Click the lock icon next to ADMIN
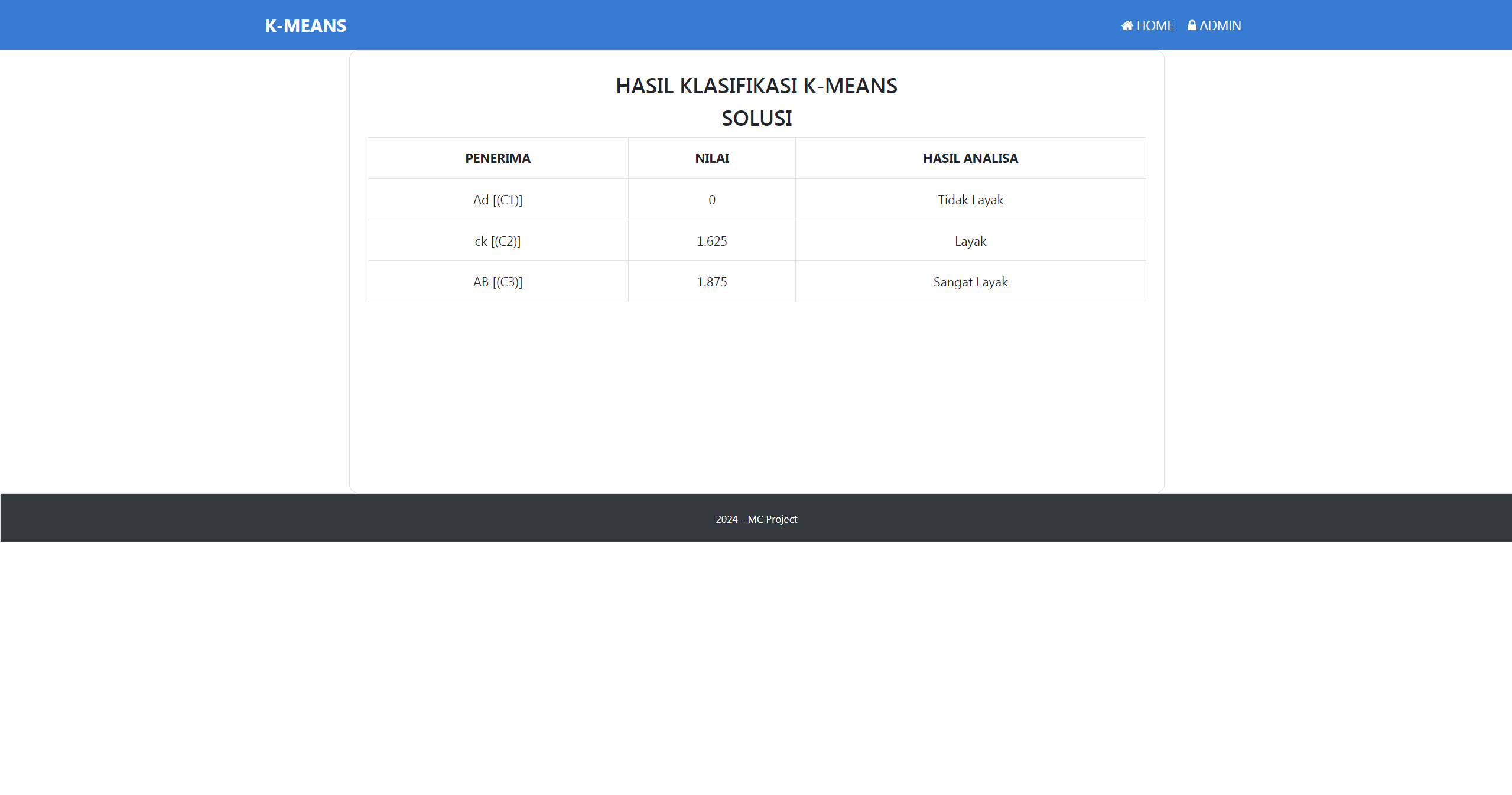Screen dimensions: 1512x795 click(1191, 25)
